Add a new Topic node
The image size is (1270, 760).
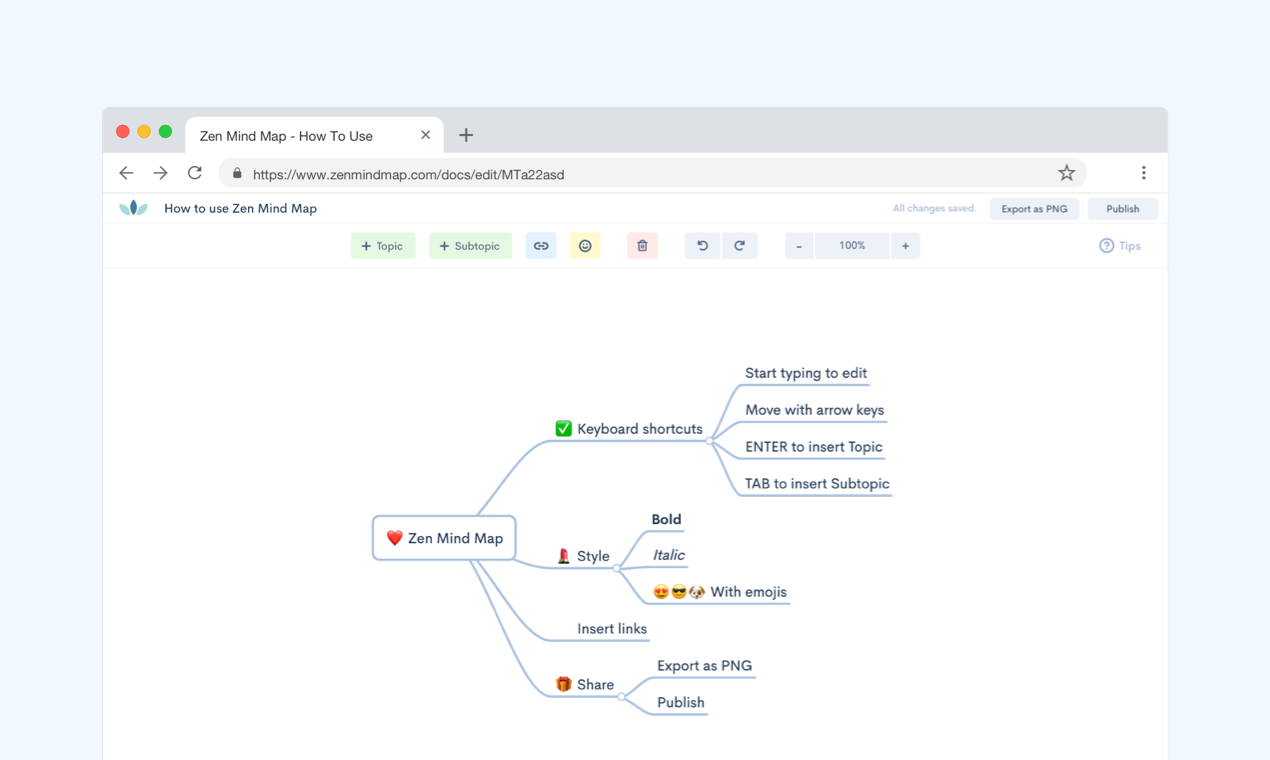pyautogui.click(x=383, y=245)
